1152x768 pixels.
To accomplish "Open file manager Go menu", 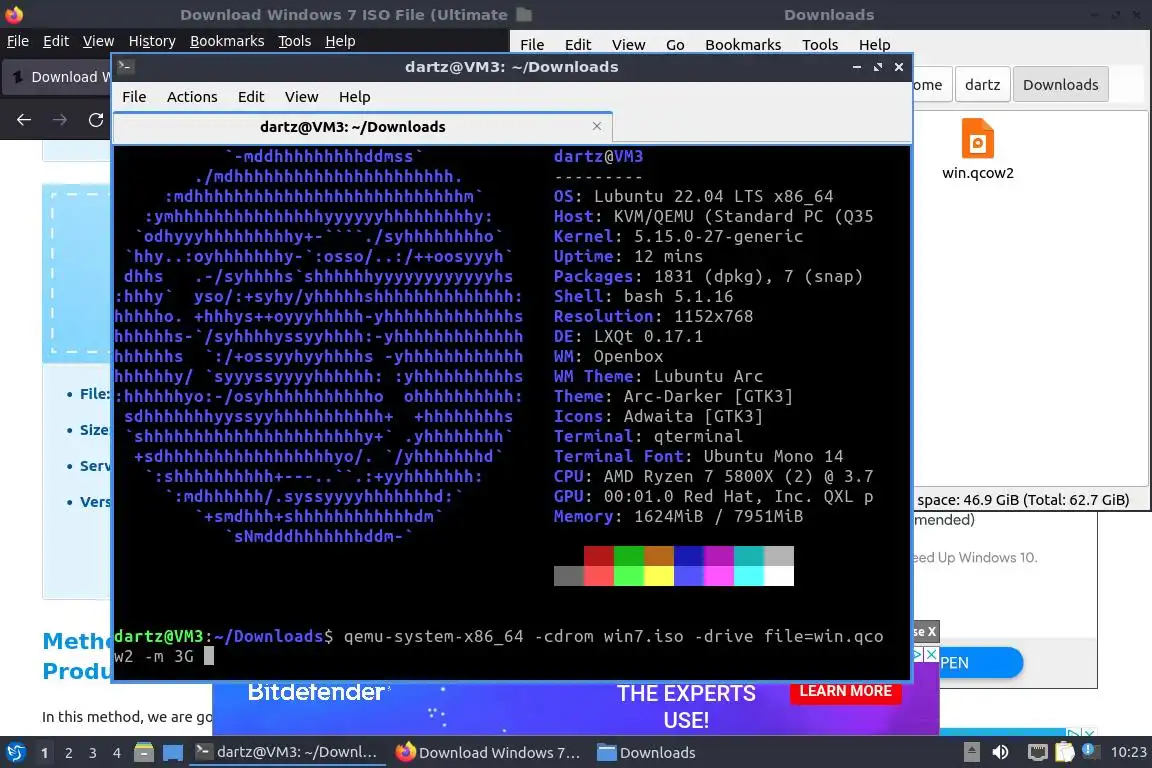I will tap(675, 45).
